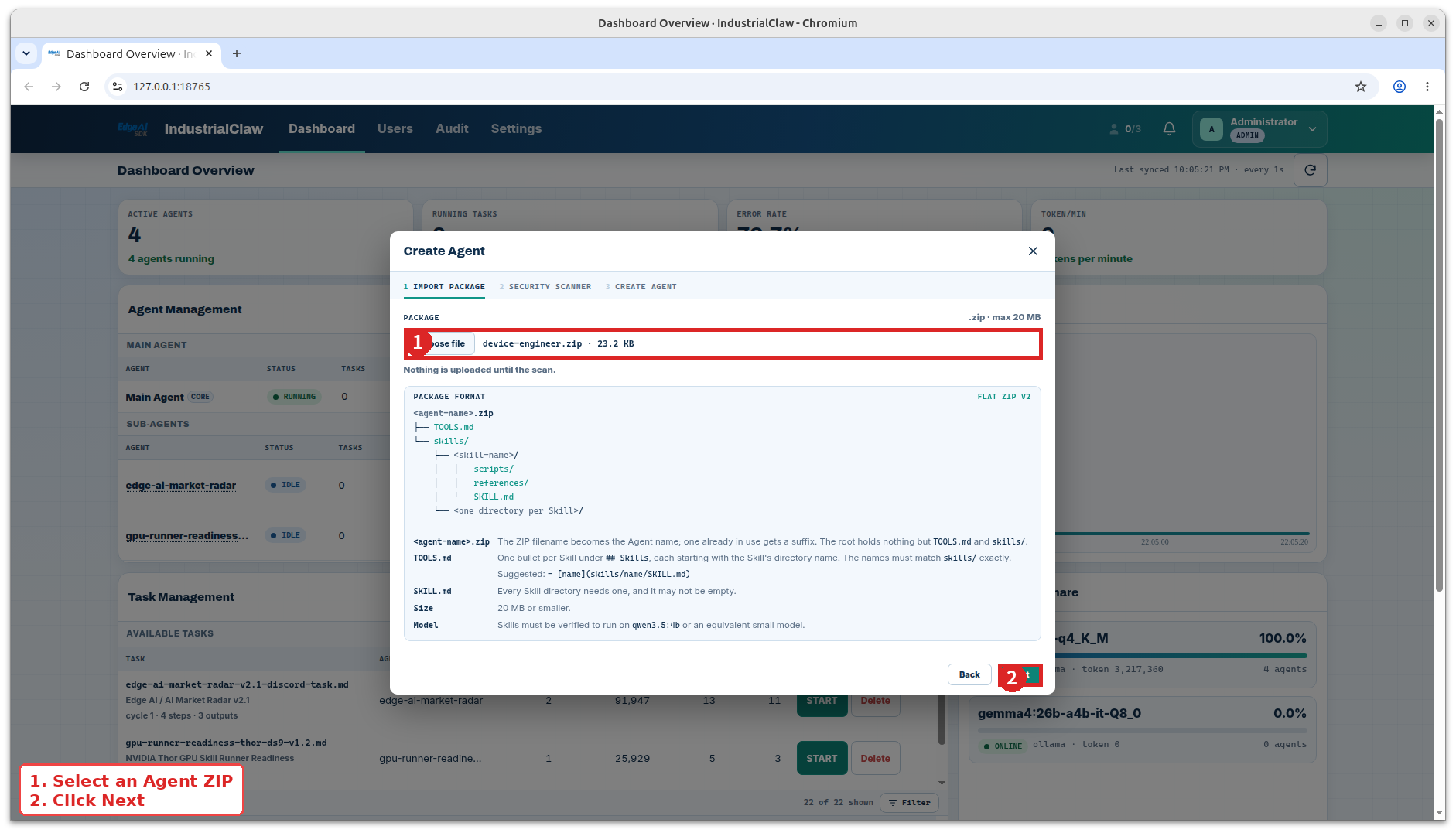
Task: Start the gpu-runner-readiness-thor task
Action: pyautogui.click(x=822, y=759)
